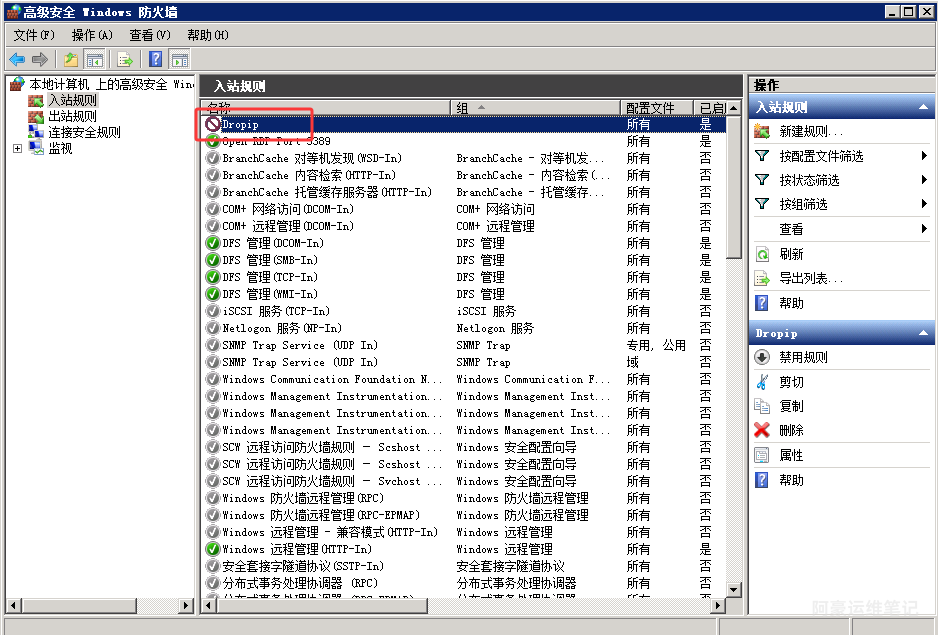
Task: Open the 帮助(H) menu
Action: pos(208,35)
